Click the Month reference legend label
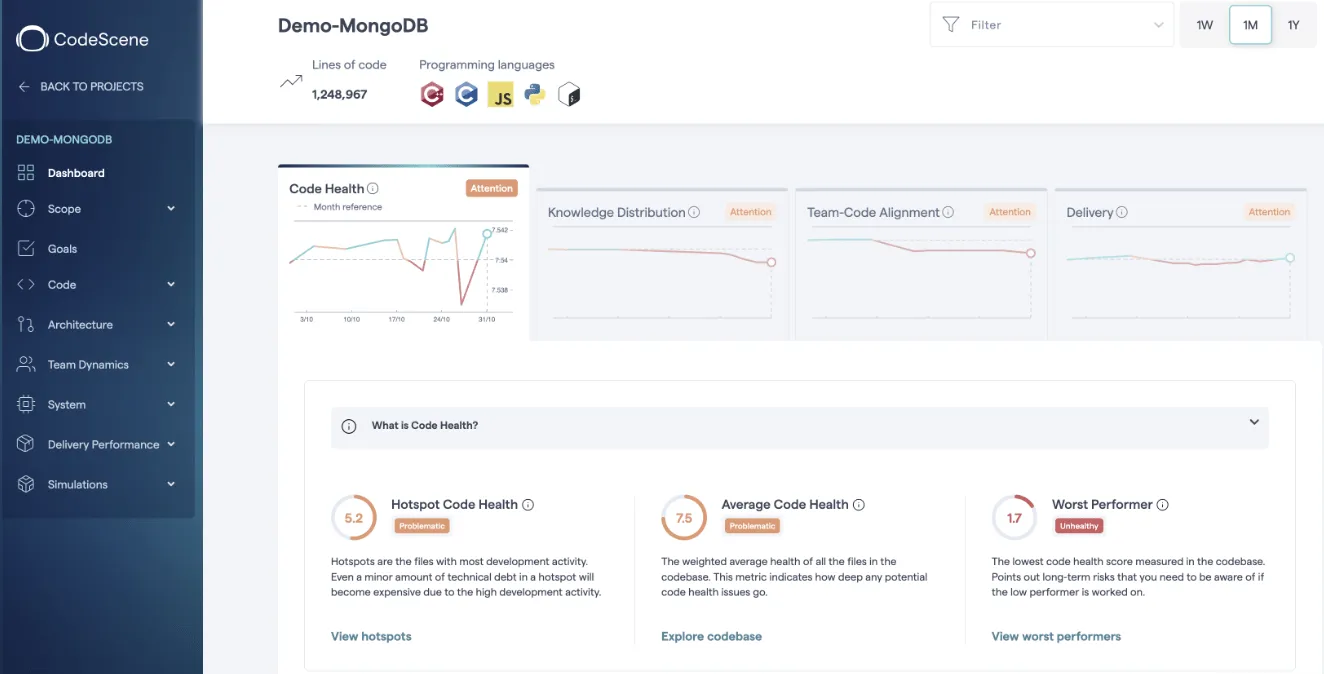 (x=348, y=207)
